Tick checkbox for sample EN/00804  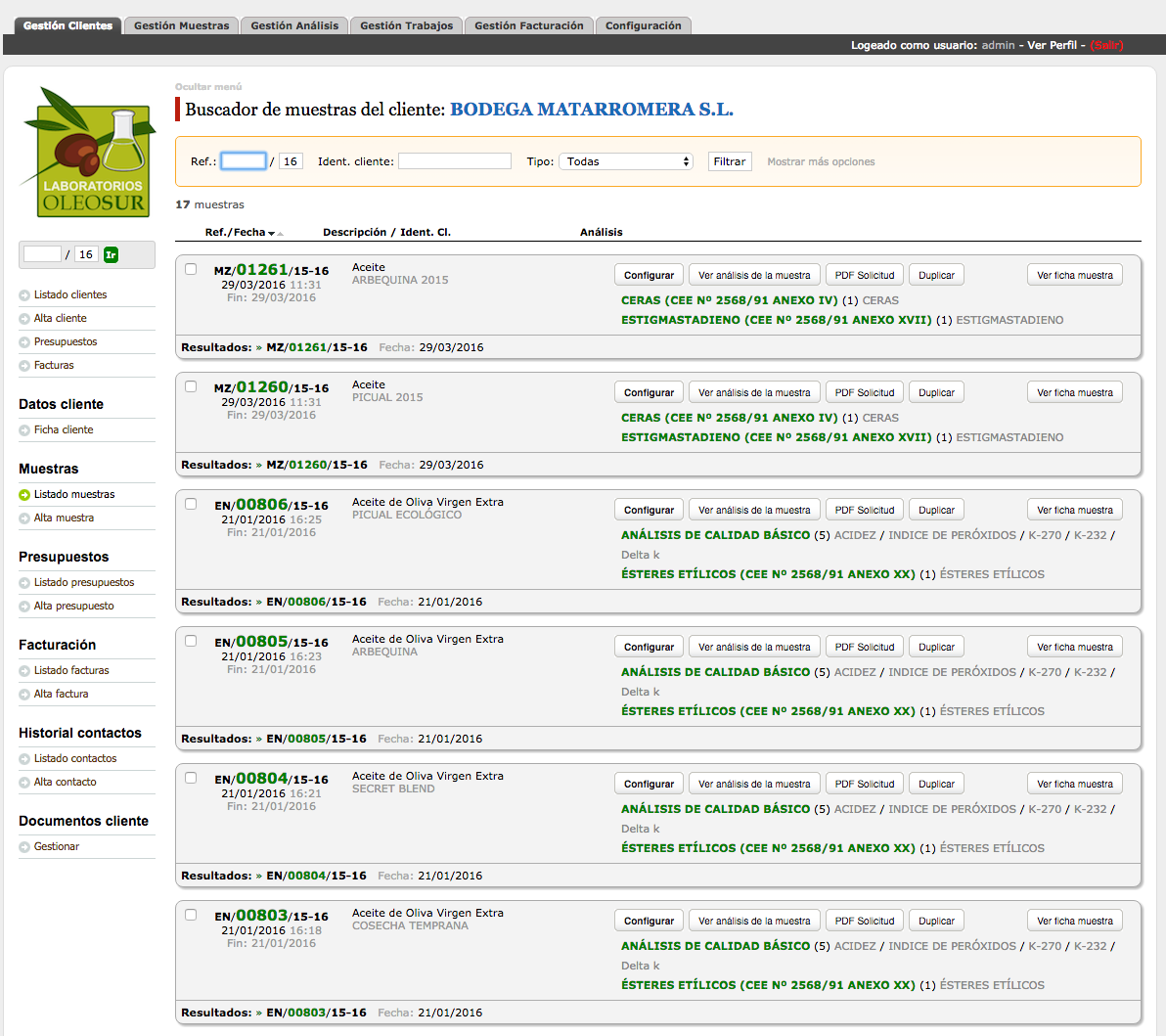pos(191,778)
